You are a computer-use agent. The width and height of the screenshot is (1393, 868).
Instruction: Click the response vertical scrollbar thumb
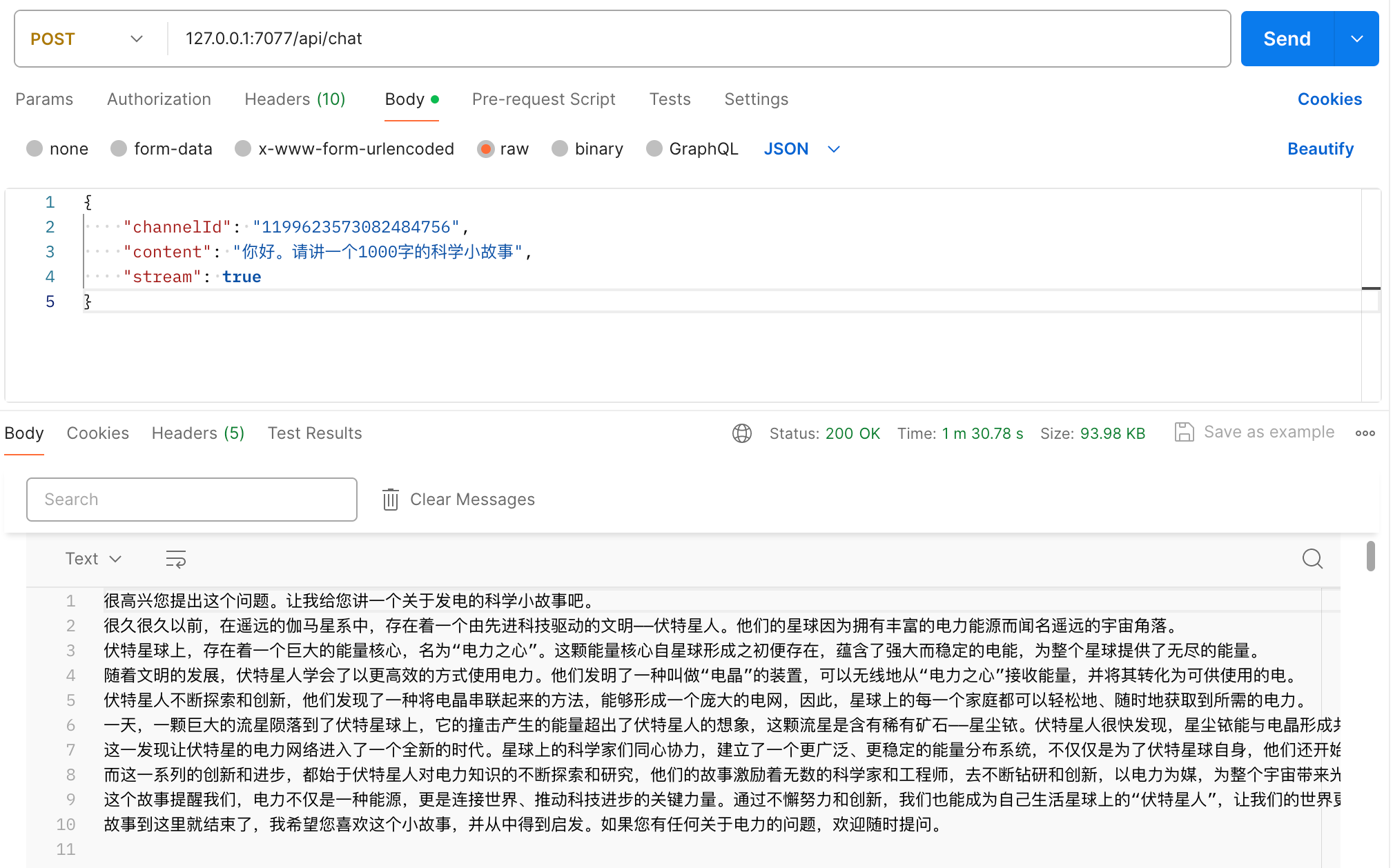point(1370,557)
